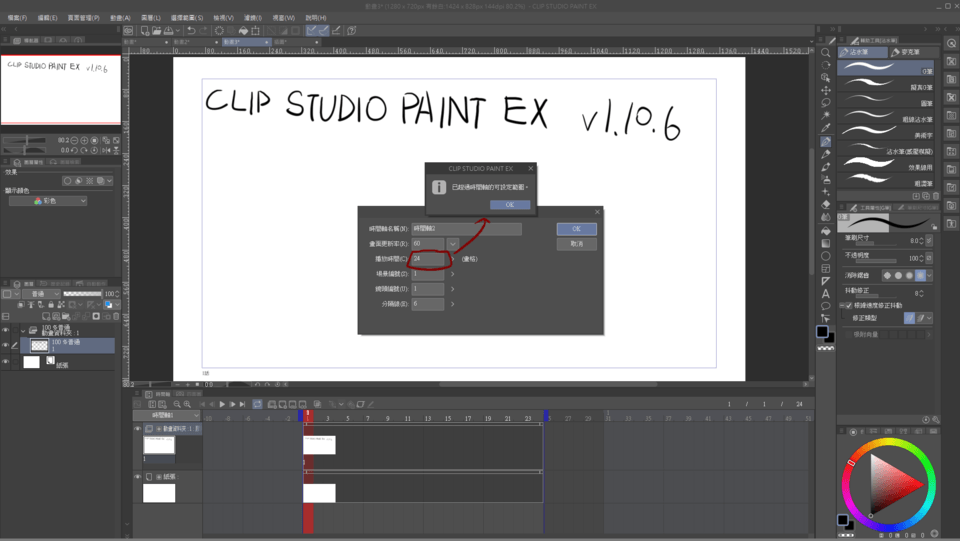Screen dimensions: 960x541
Task: Open the File menu (F)
Action: tap(17, 18)
